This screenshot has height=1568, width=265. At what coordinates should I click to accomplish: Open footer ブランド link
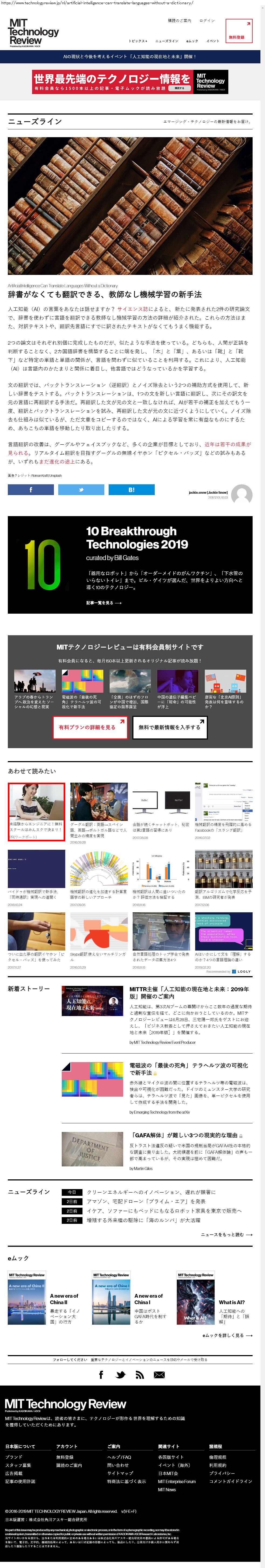[x=13, y=1457]
